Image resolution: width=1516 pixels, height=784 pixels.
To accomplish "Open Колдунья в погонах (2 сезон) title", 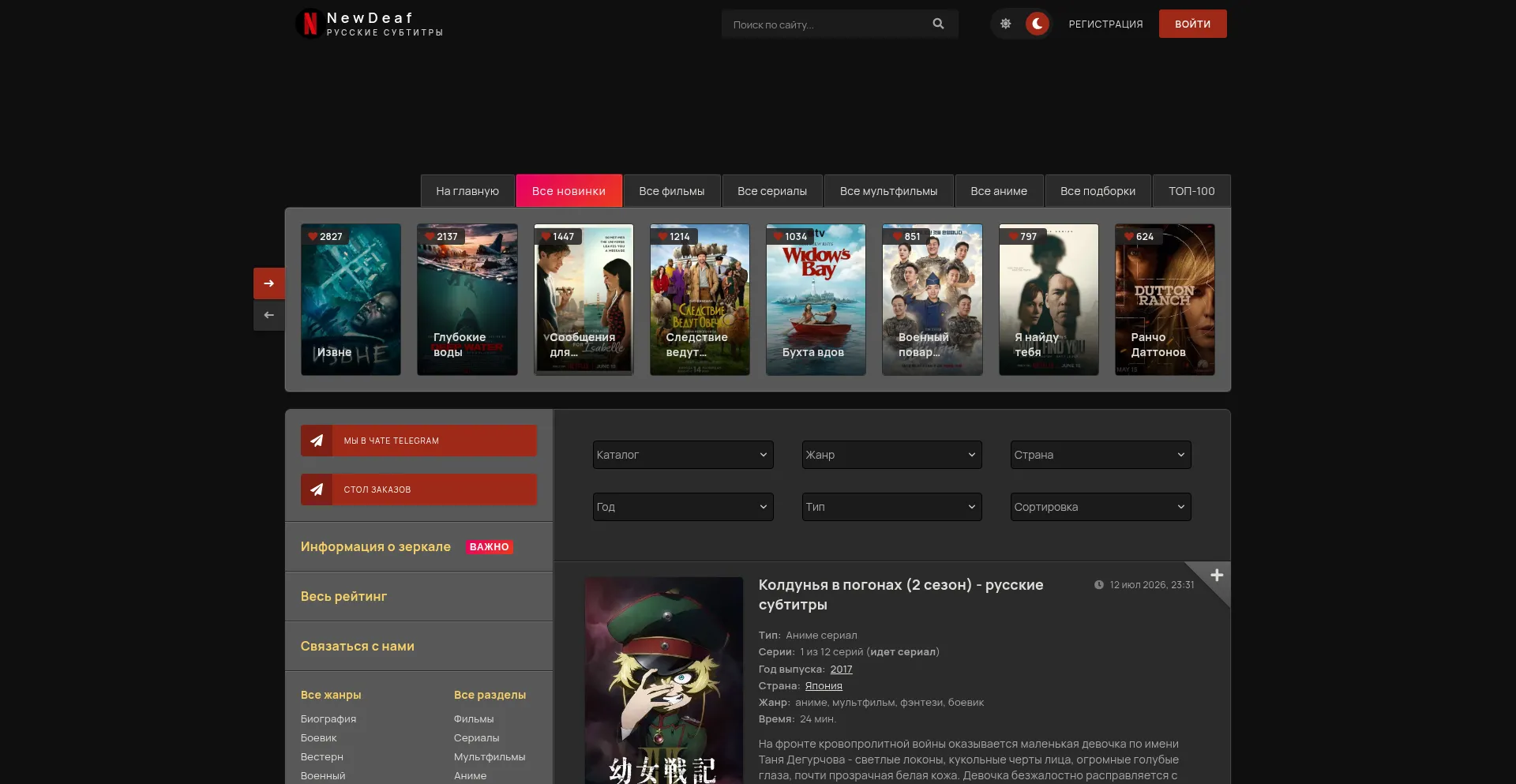I will [901, 595].
